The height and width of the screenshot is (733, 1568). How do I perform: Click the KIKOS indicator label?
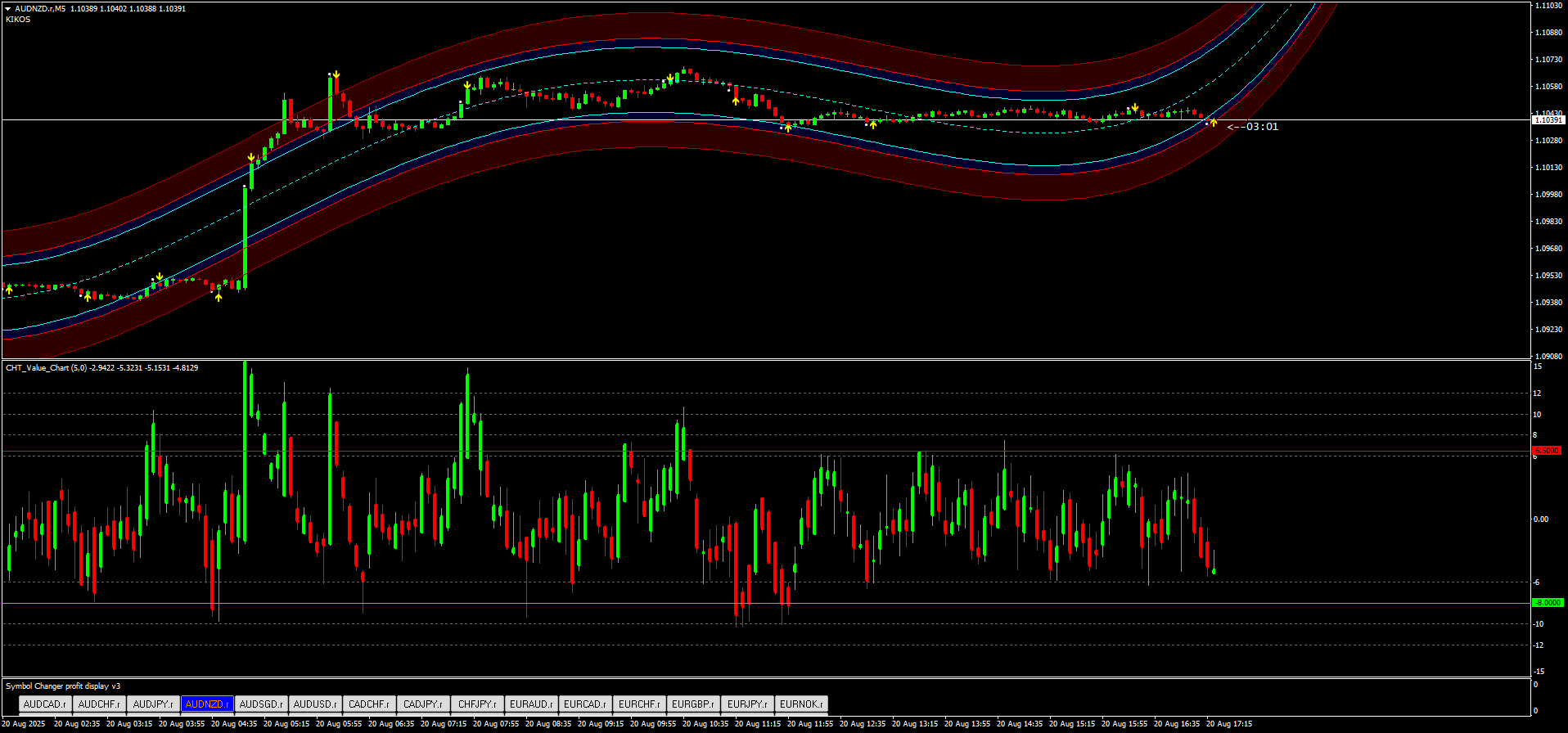(x=18, y=20)
